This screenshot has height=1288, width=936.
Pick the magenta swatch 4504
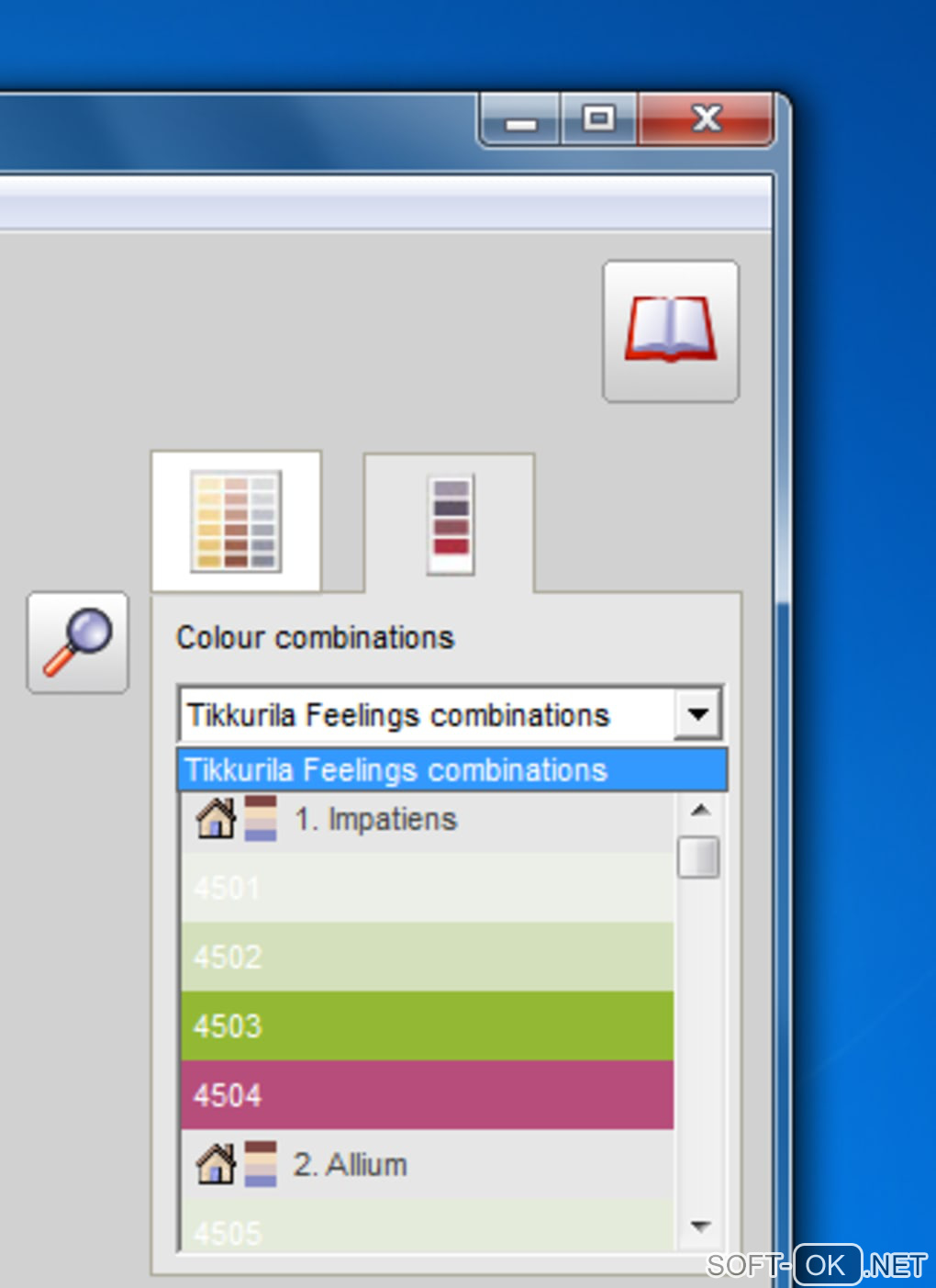(427, 1095)
